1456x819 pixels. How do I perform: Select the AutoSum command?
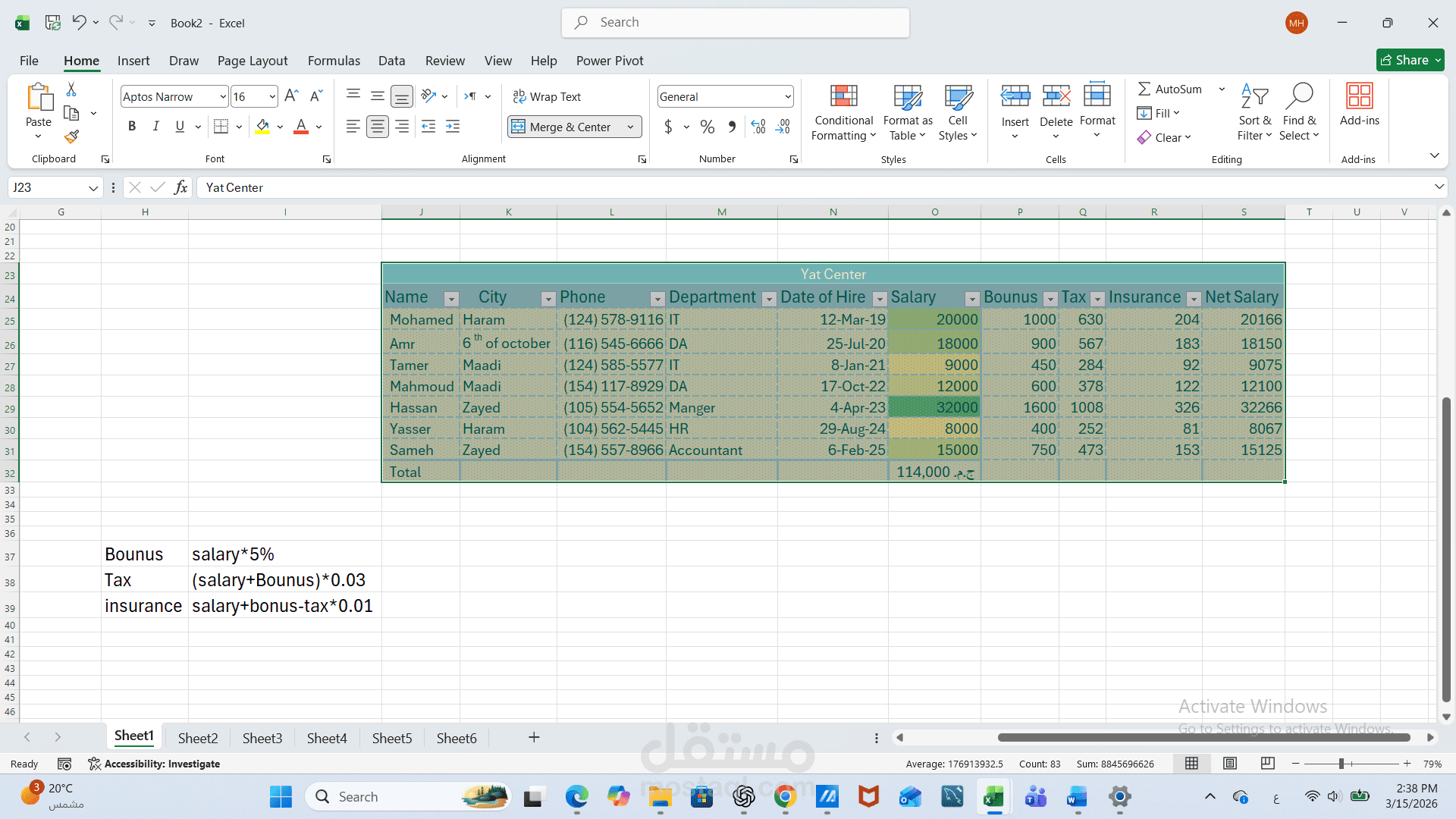(1169, 89)
